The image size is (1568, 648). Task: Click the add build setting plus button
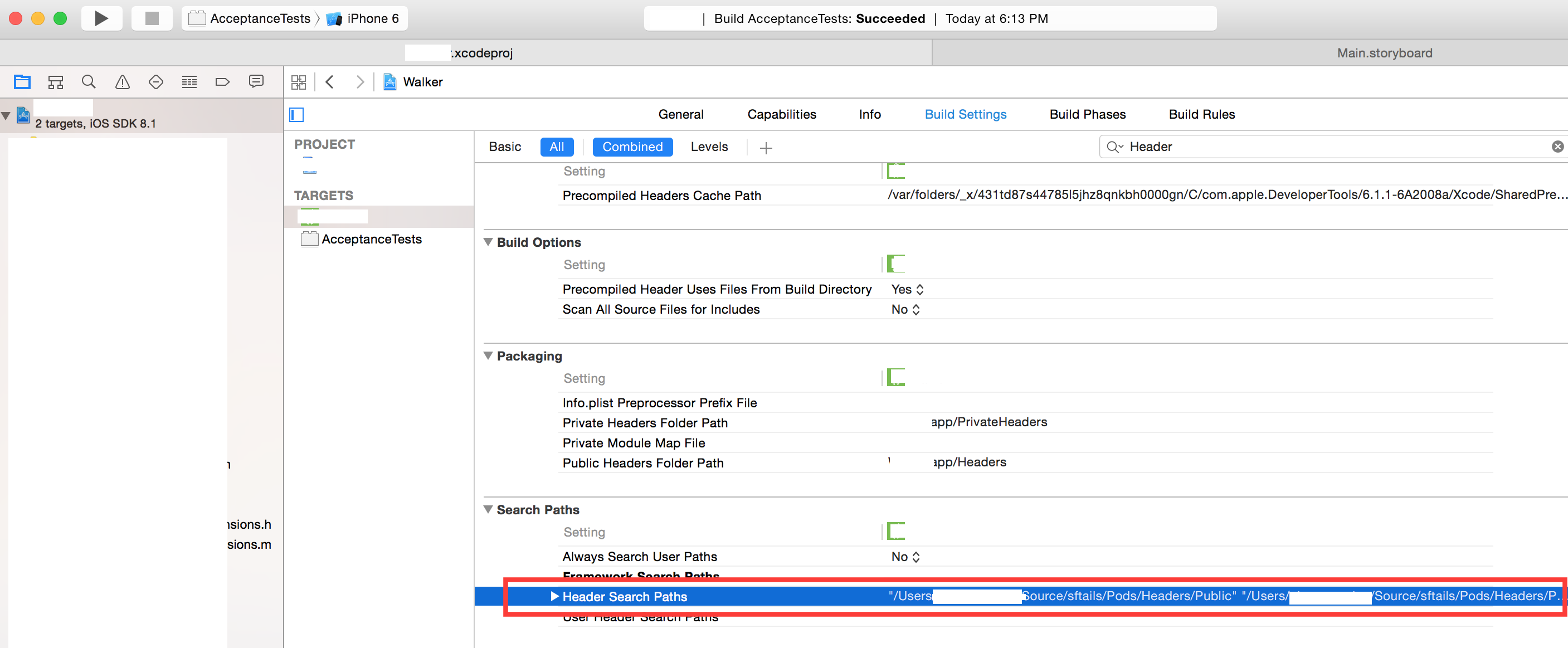point(766,147)
